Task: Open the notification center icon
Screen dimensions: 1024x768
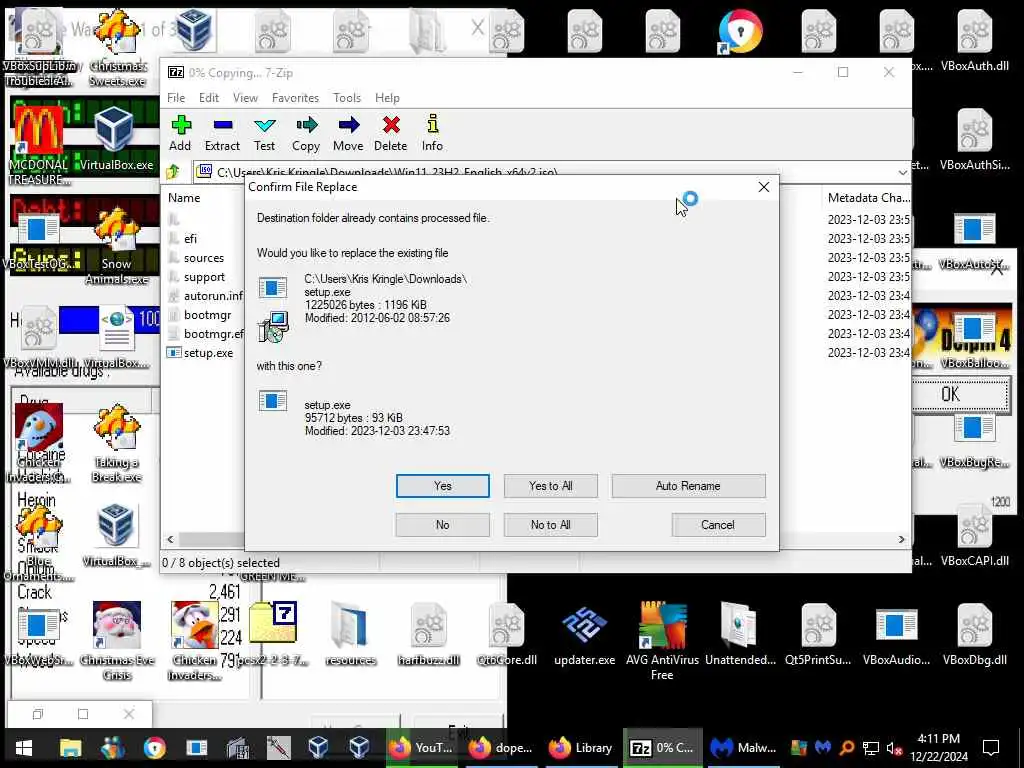Action: [x=991, y=748]
